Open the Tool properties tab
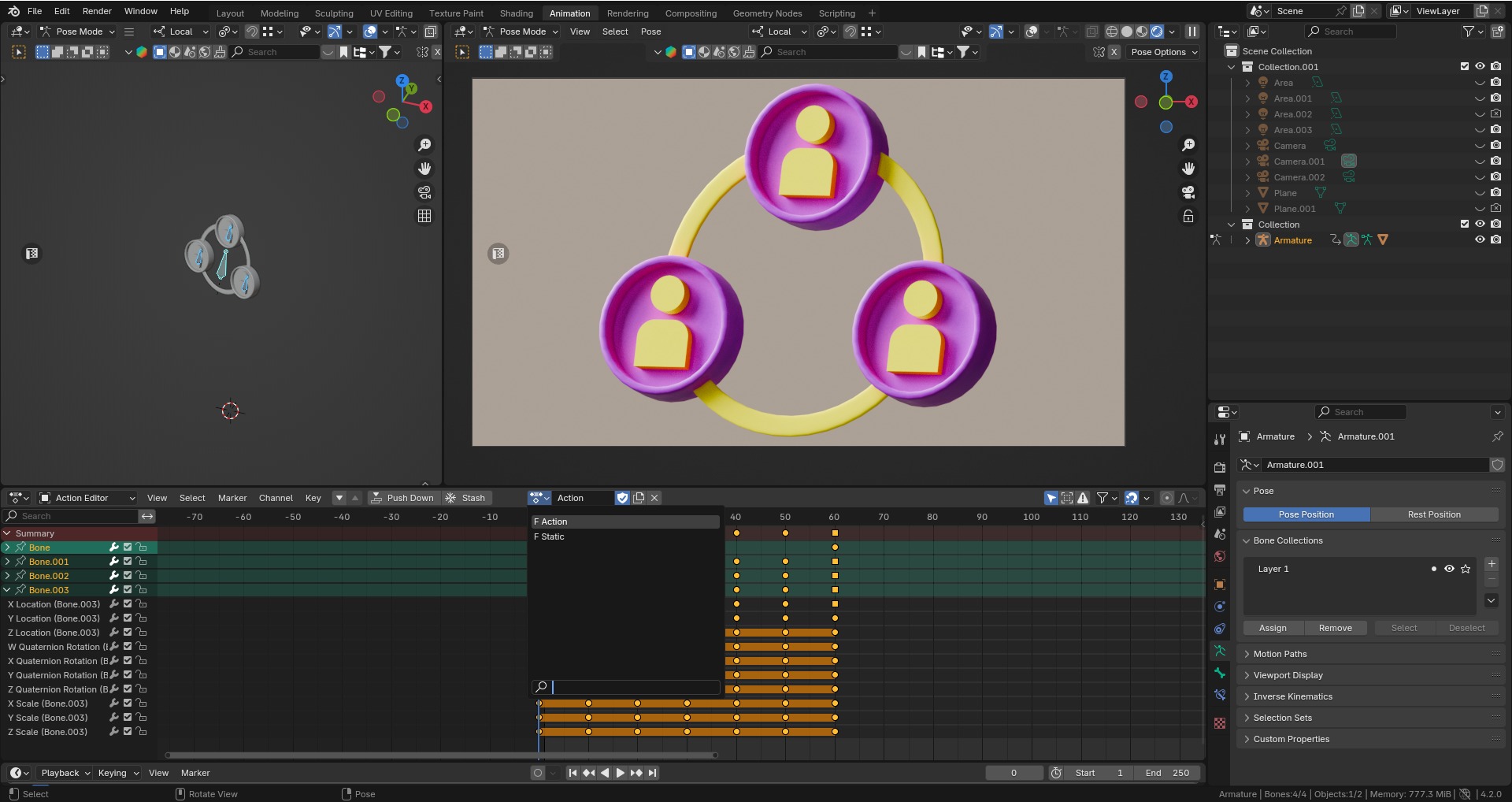Viewport: 1512px width, 802px height. click(x=1220, y=440)
